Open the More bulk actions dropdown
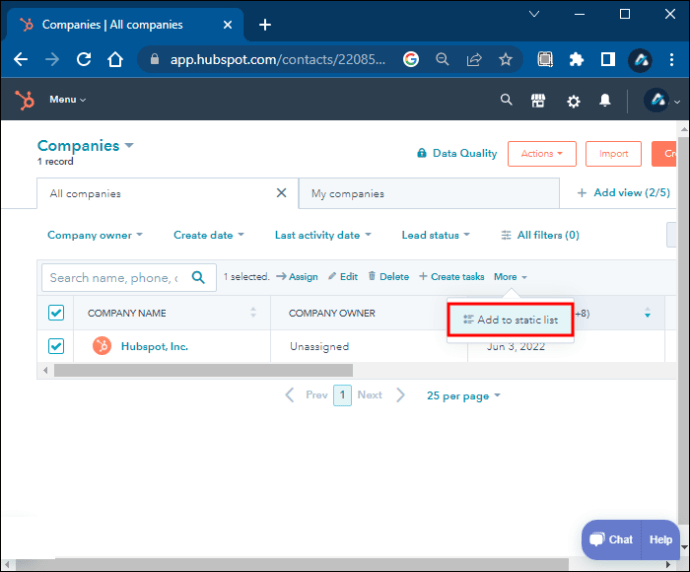Viewport: 690px width, 572px height. point(510,277)
